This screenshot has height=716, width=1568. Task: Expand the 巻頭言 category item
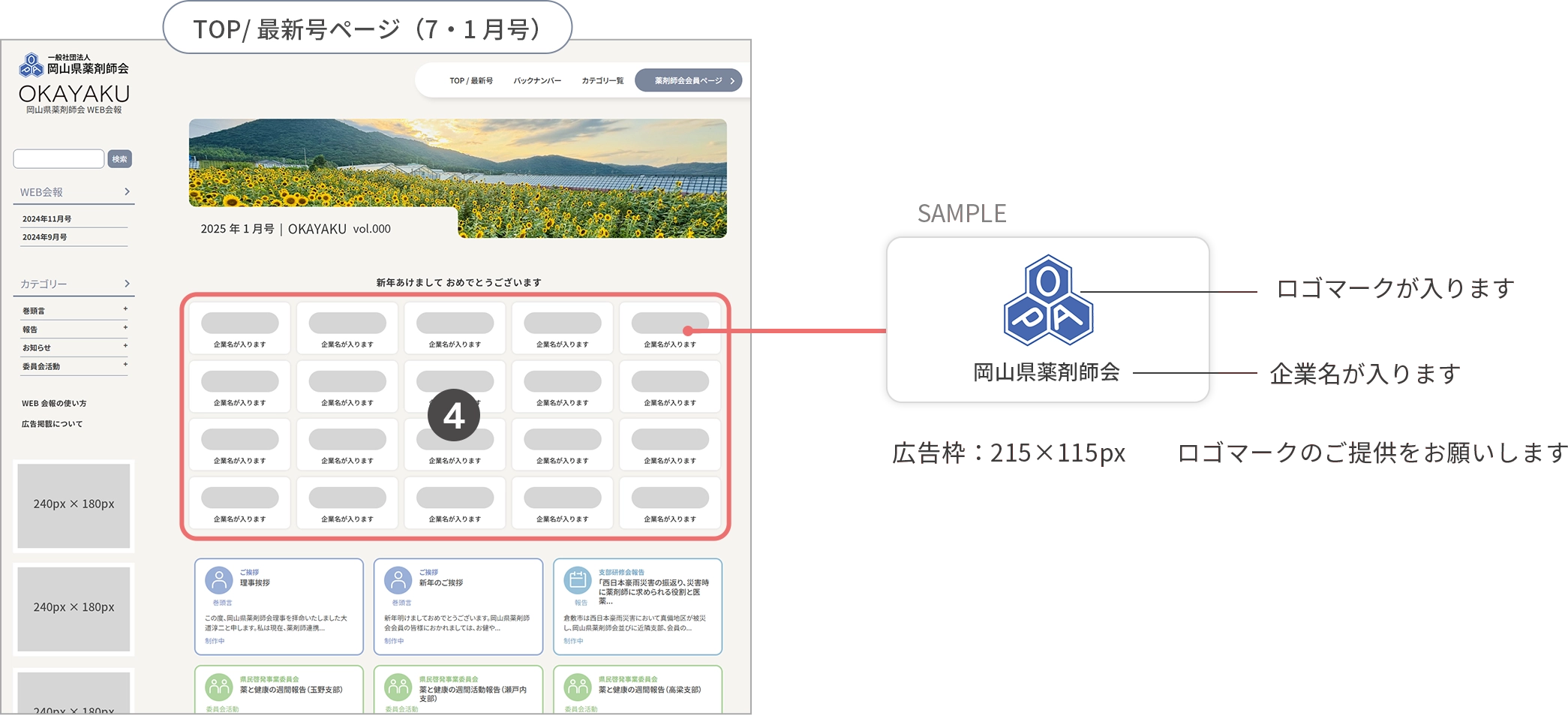(125, 309)
